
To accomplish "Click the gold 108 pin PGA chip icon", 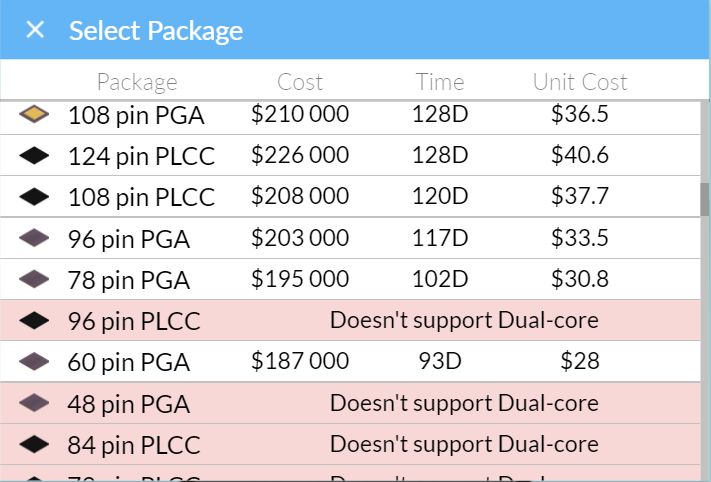I will pos(34,114).
